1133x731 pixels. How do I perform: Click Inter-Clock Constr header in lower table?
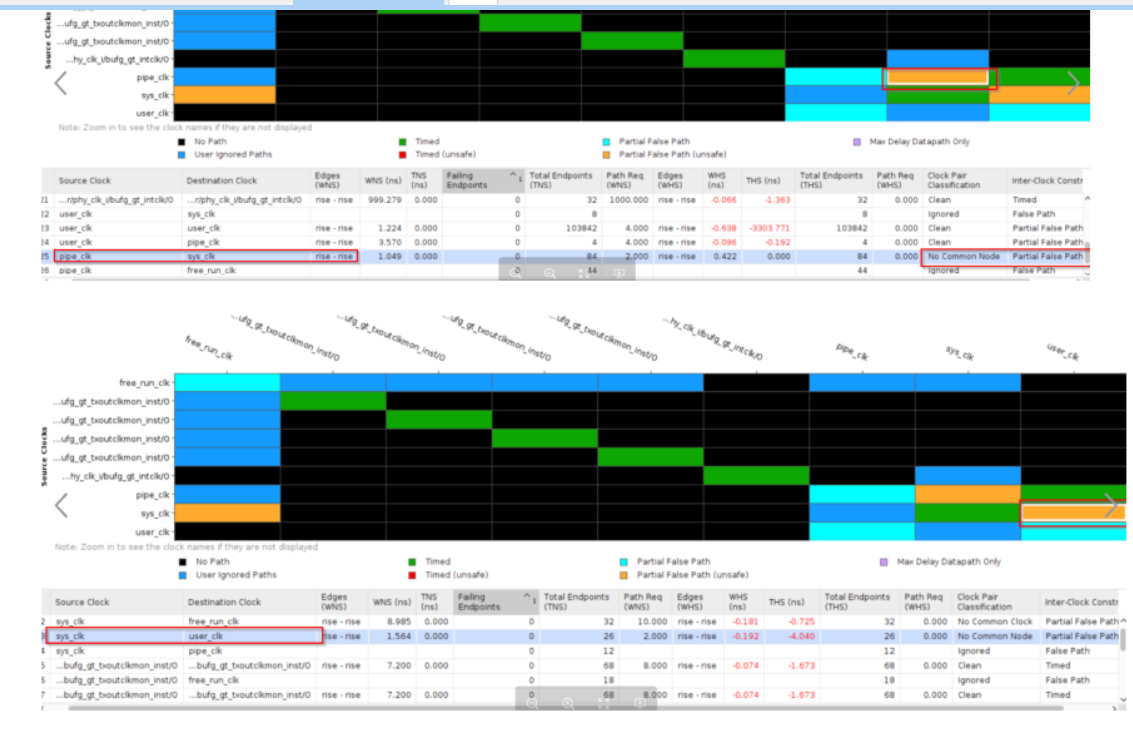(1080, 602)
